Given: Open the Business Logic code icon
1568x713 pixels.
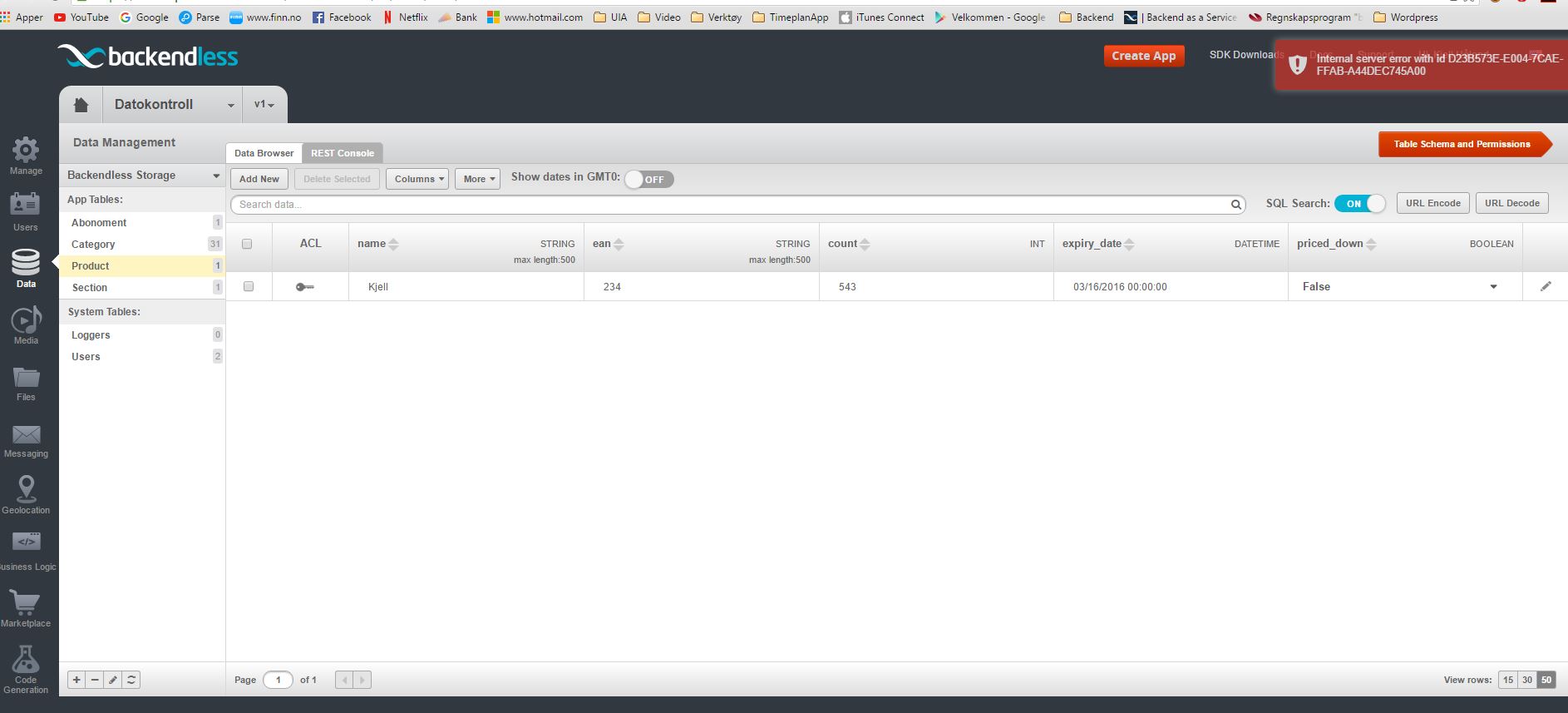Looking at the screenshot, I should [26, 542].
